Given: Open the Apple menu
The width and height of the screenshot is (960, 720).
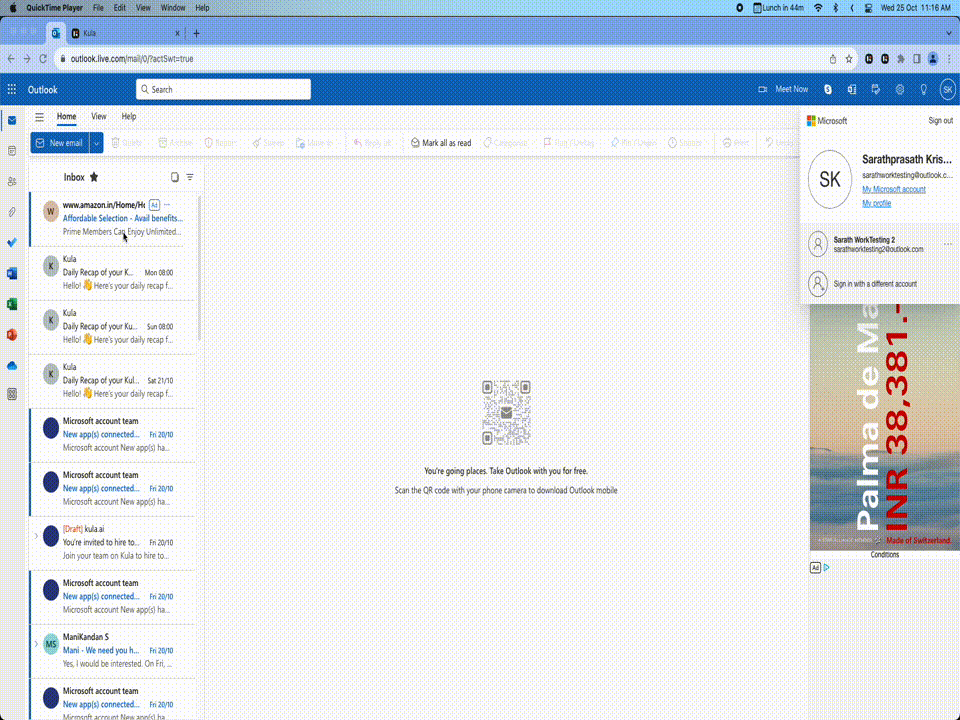Looking at the screenshot, I should (13, 8).
